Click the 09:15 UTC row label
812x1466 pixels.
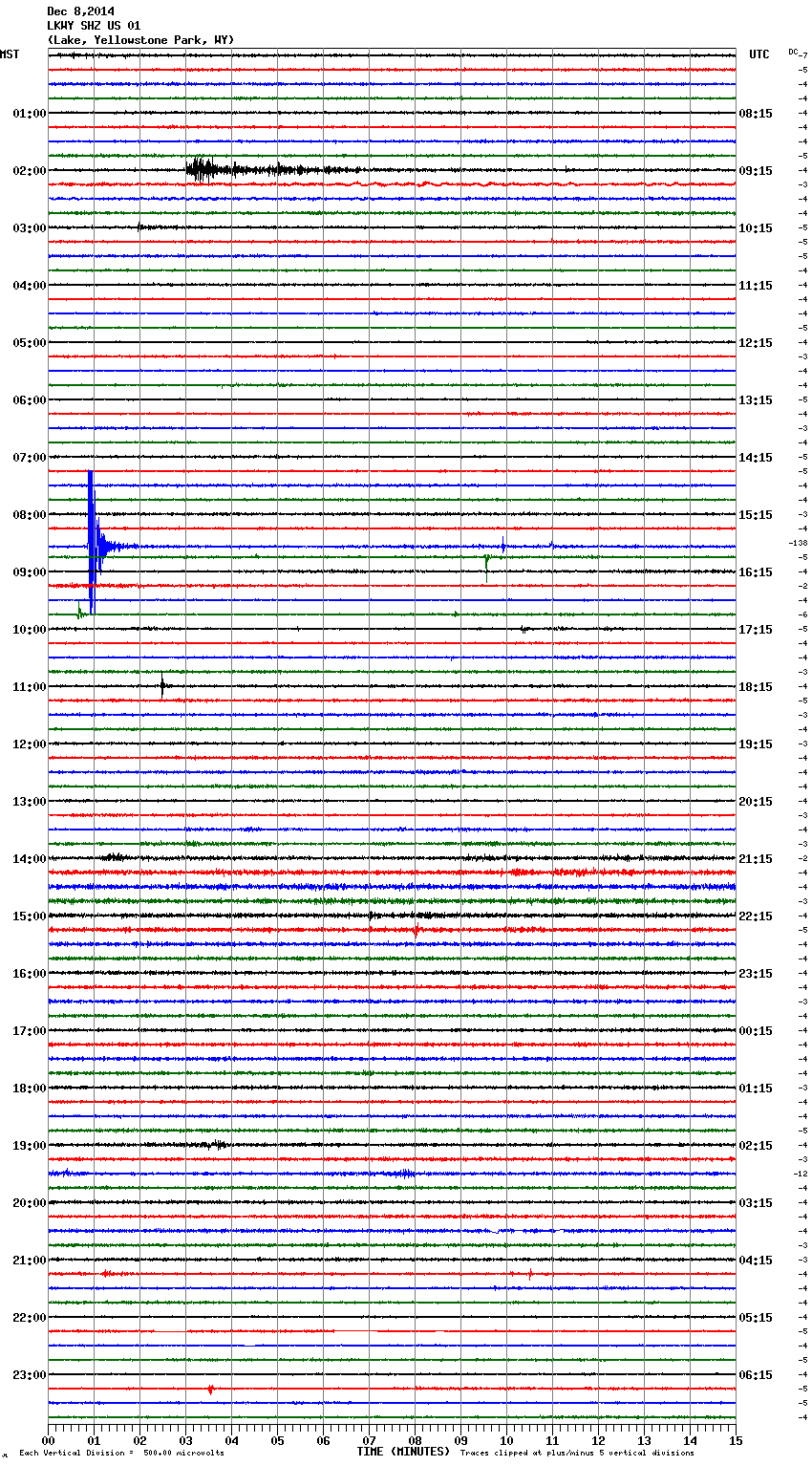click(756, 171)
